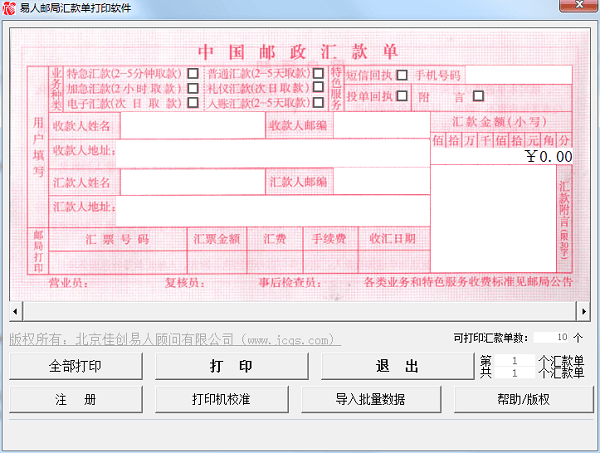
Task: Click the 汇款金额(小写) header text
Action: point(499,122)
